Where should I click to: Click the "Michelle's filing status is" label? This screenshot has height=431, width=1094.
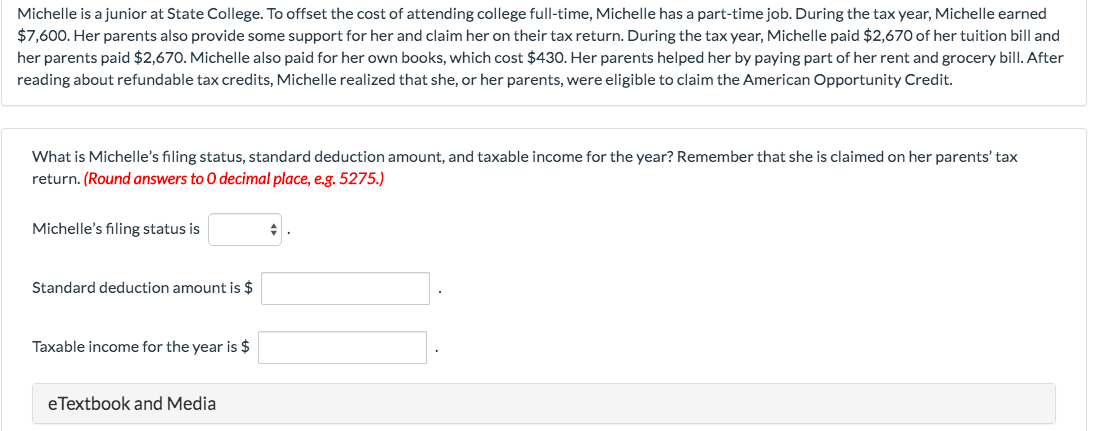click(x=115, y=229)
